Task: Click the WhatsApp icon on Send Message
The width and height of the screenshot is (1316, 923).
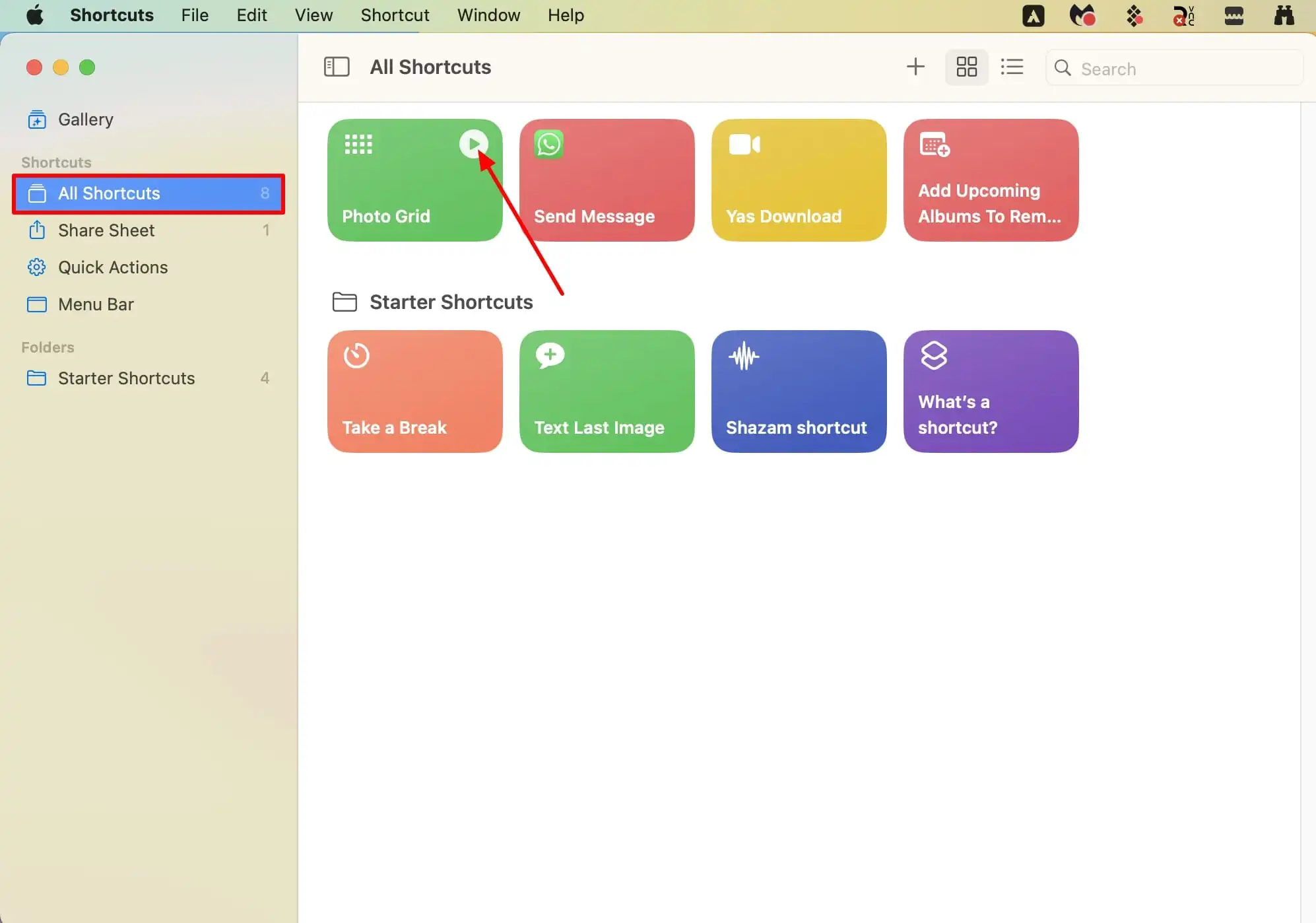Action: click(549, 144)
